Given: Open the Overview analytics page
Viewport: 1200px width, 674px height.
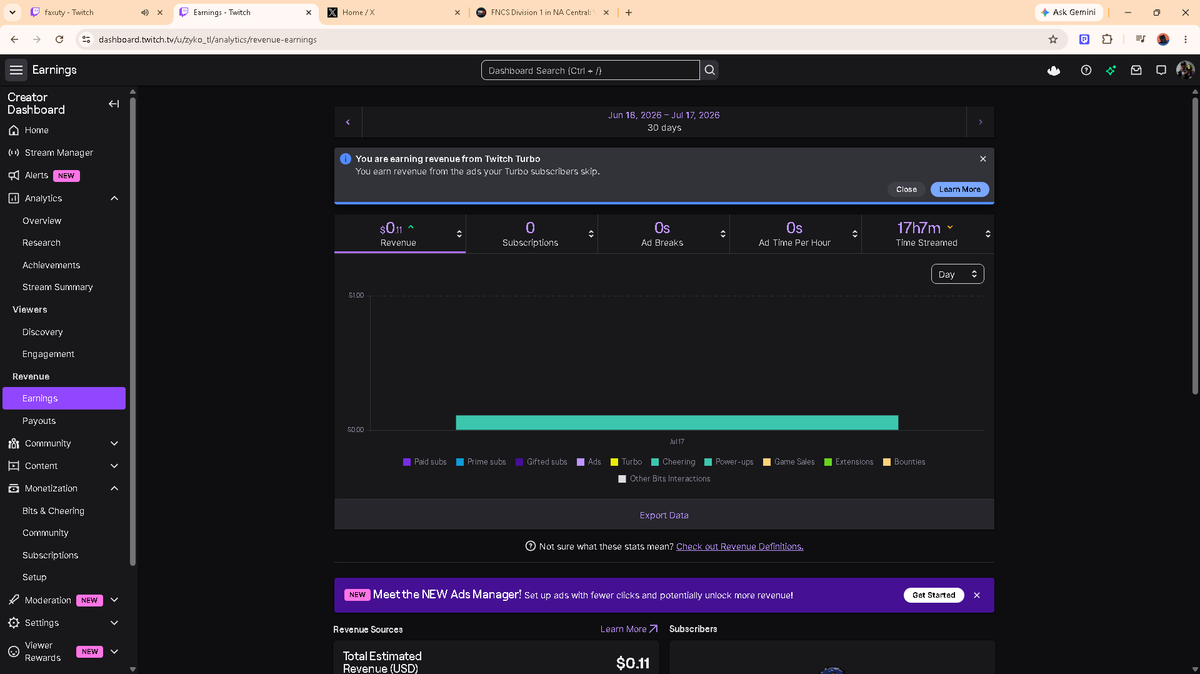Looking at the screenshot, I should click(x=42, y=221).
